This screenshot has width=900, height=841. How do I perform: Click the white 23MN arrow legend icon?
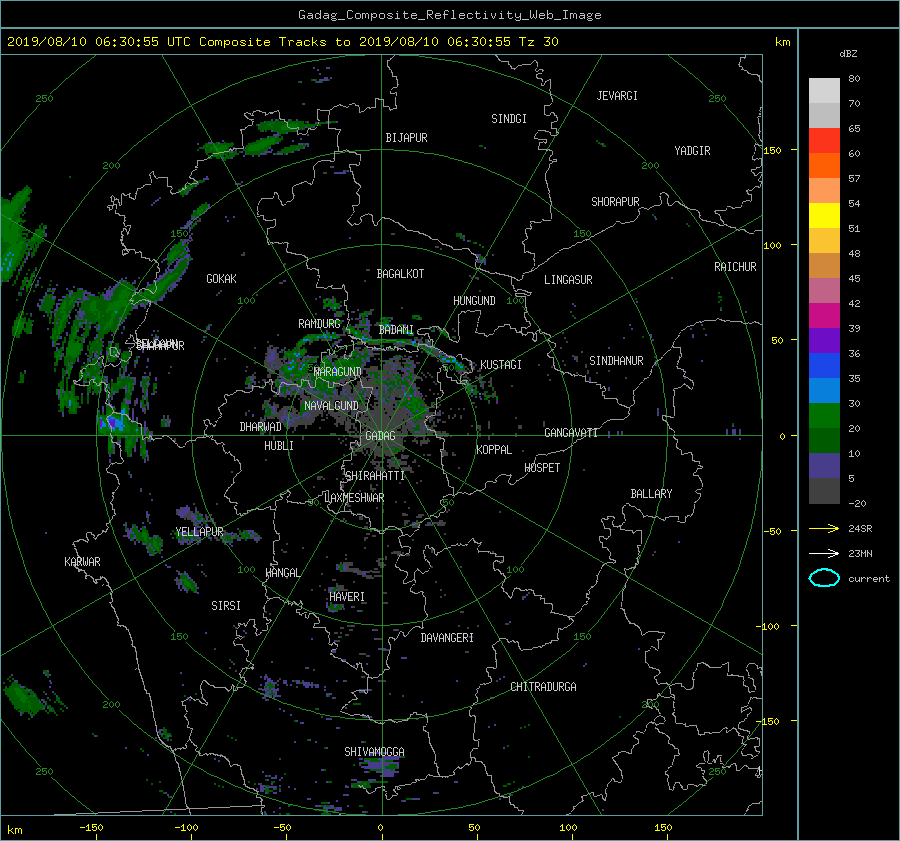824,553
